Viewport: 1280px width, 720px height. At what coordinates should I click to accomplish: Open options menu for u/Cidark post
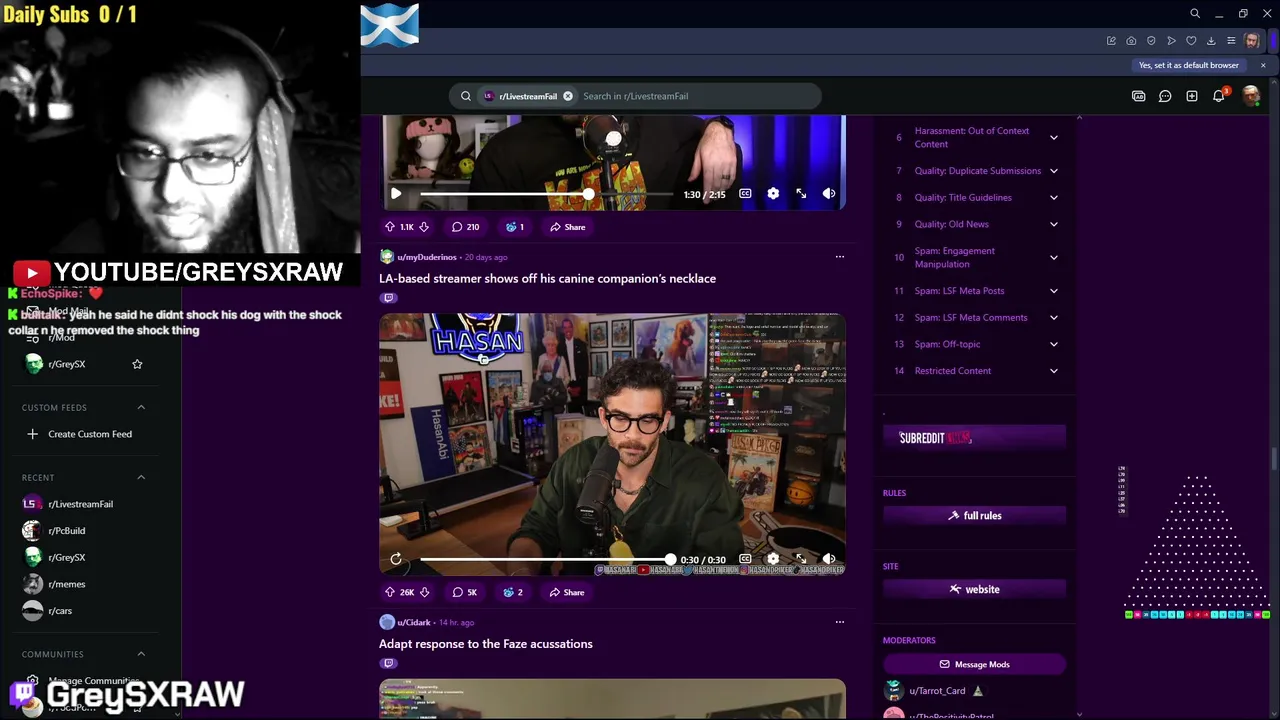pos(840,622)
